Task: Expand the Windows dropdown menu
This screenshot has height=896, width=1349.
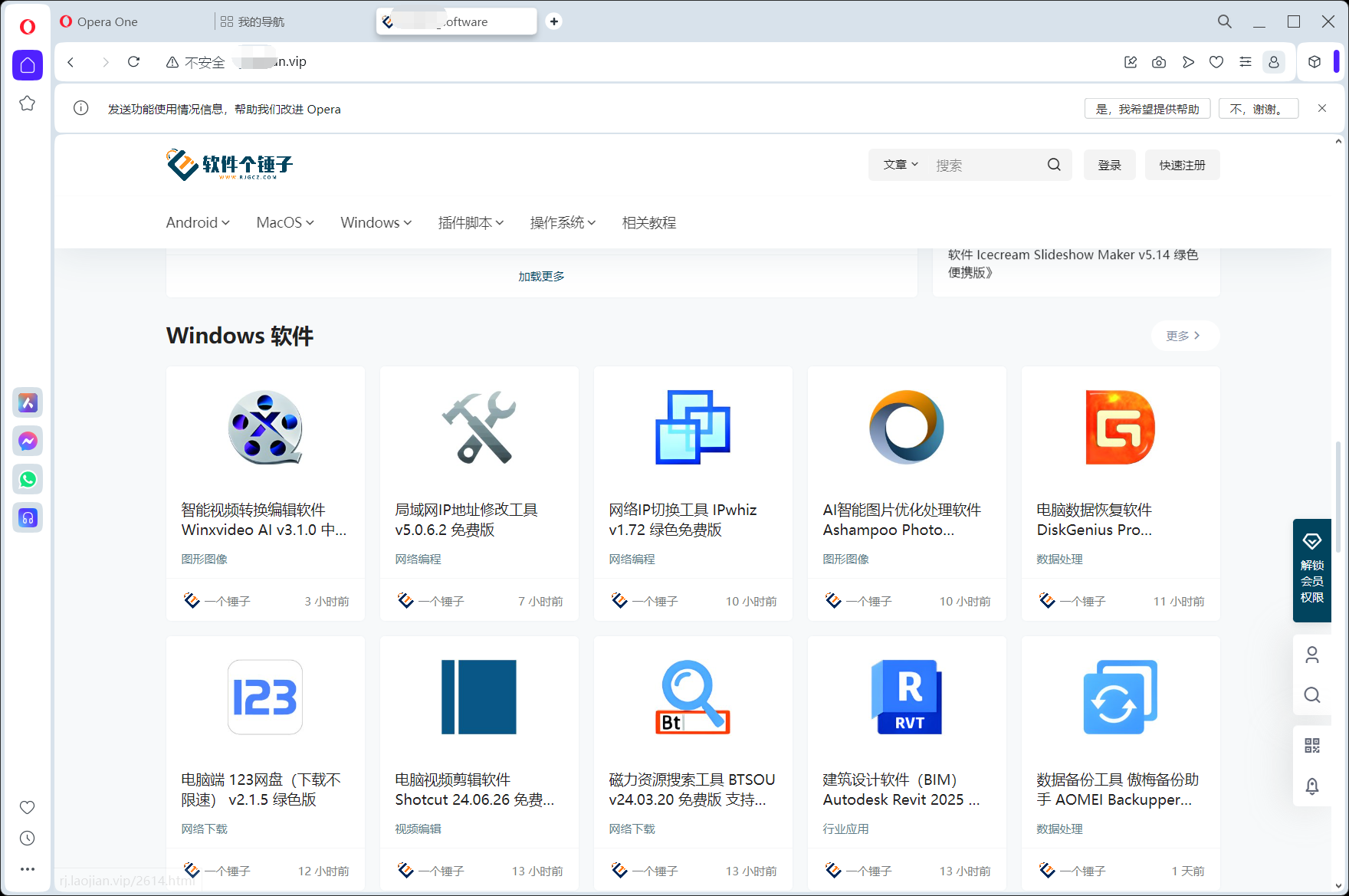Action: (376, 222)
